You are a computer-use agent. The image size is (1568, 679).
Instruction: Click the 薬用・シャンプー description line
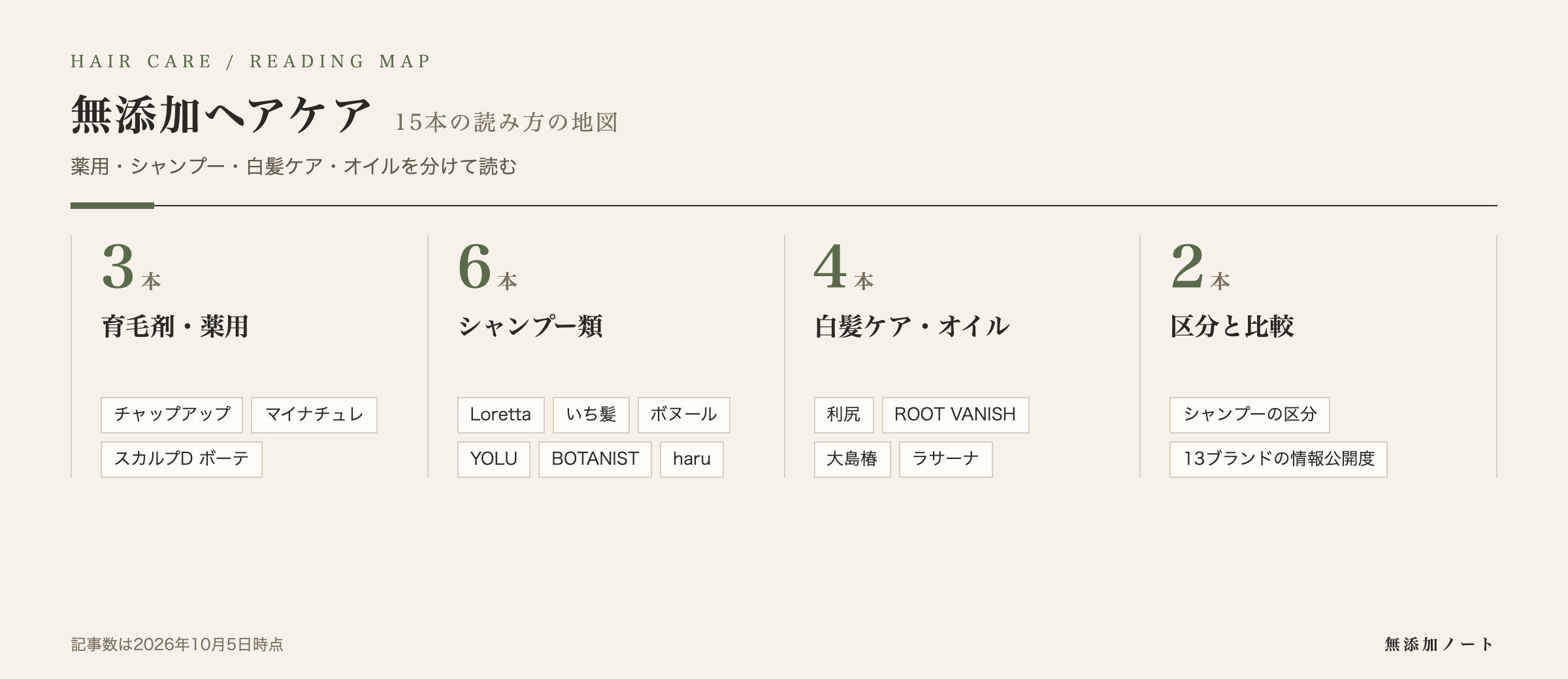tap(293, 166)
